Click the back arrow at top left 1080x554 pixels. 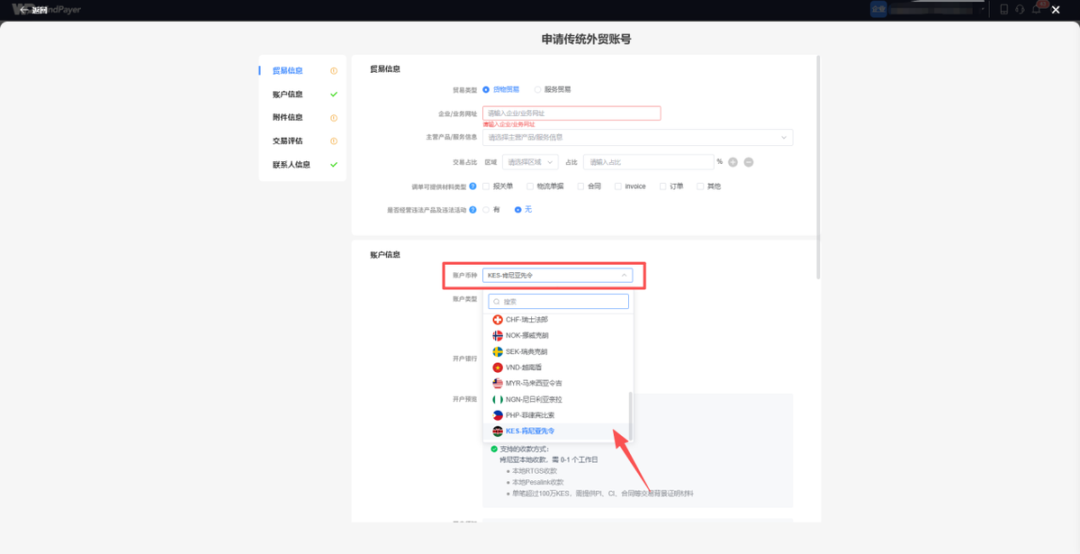coord(23,10)
